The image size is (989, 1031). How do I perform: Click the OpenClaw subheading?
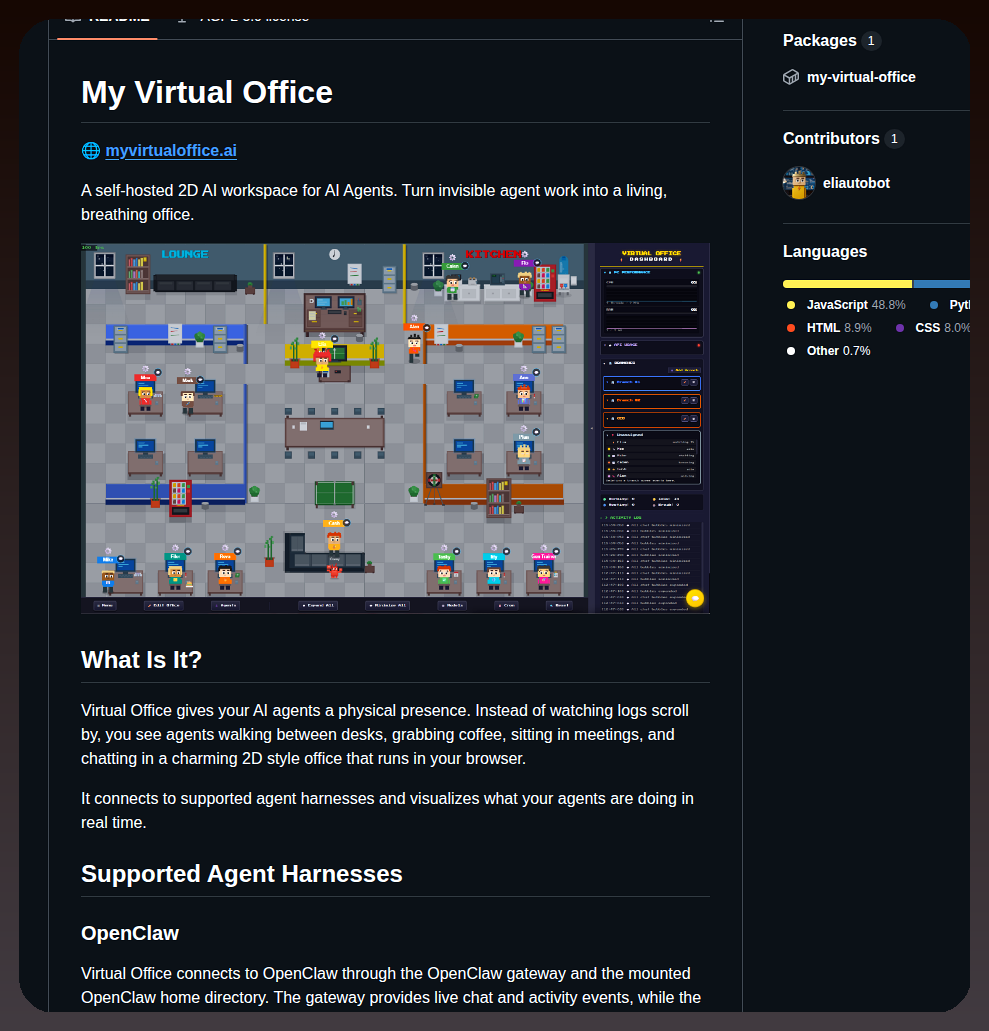point(130,934)
